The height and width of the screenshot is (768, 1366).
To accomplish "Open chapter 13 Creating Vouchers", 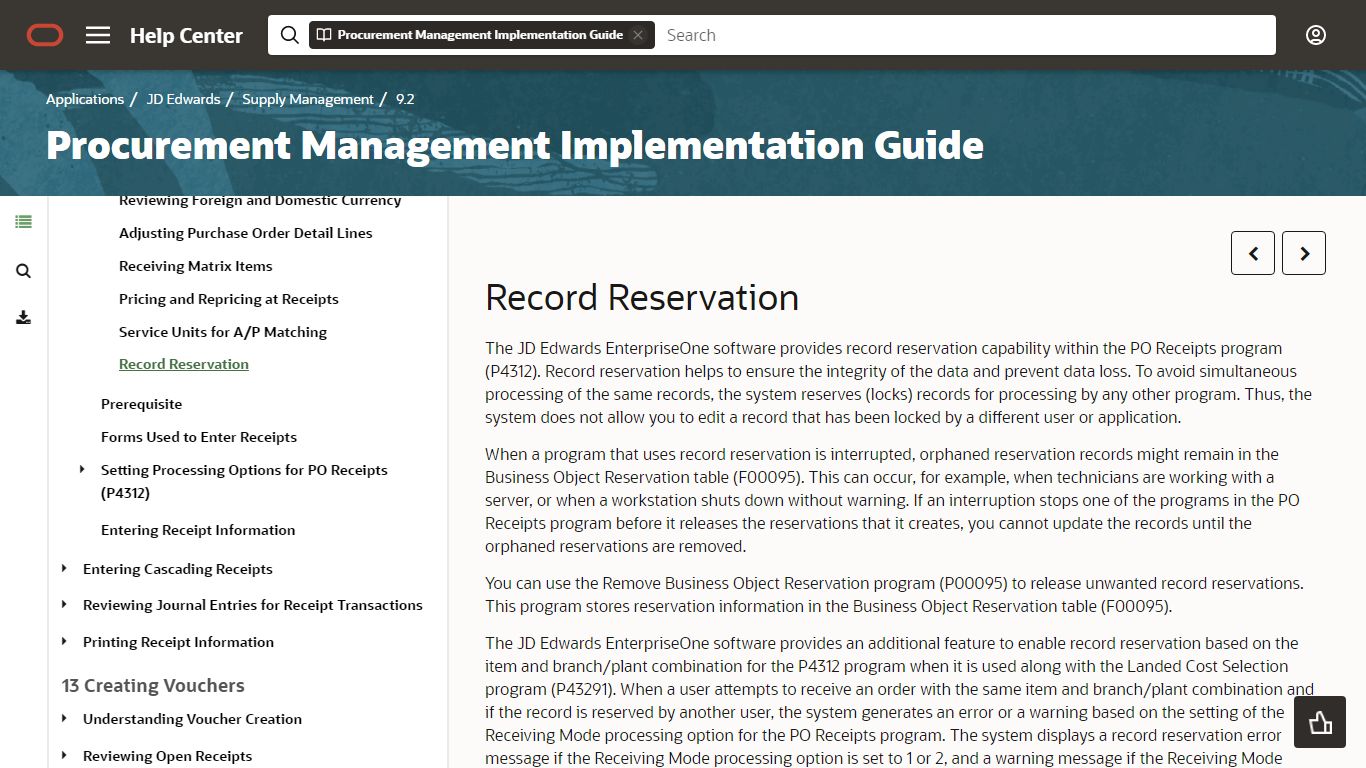I will tap(153, 685).
